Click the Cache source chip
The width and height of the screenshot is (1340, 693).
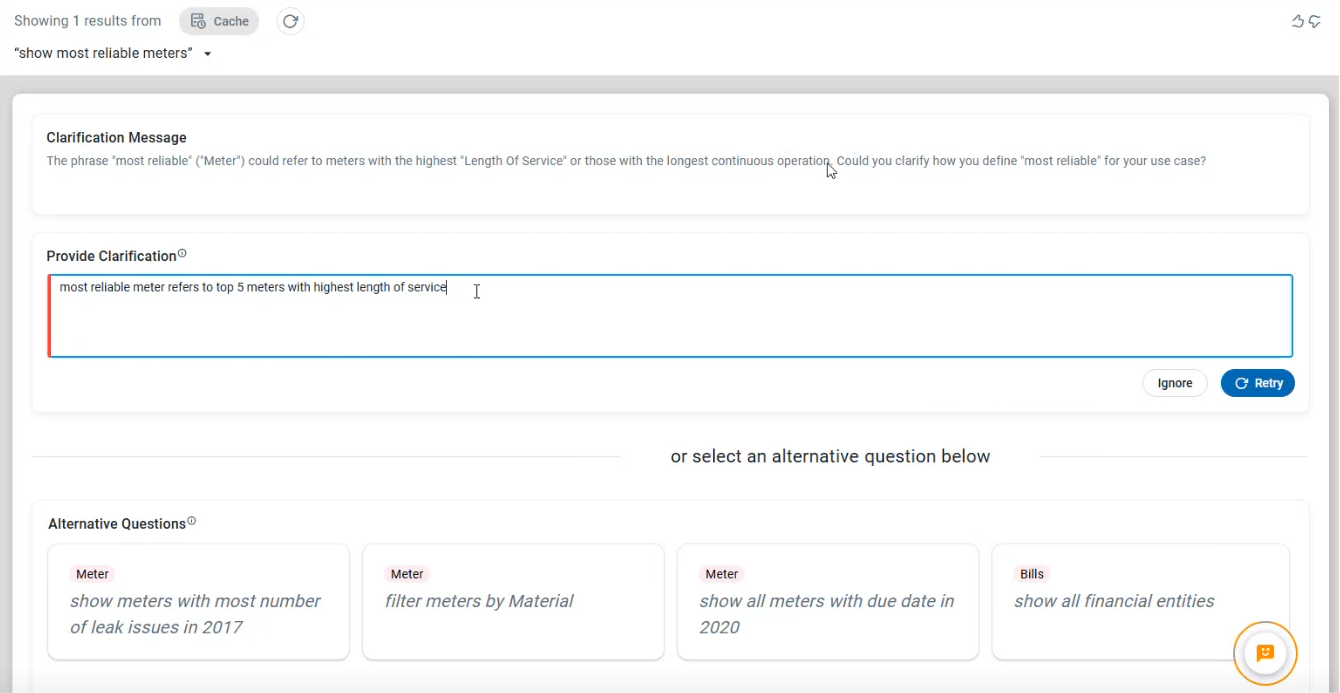219,21
